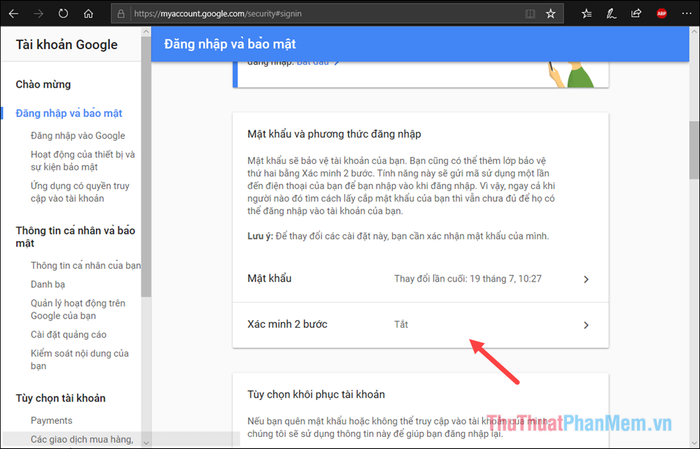Click Mật khẩu và phương thức đăng nhập heading

point(334,134)
